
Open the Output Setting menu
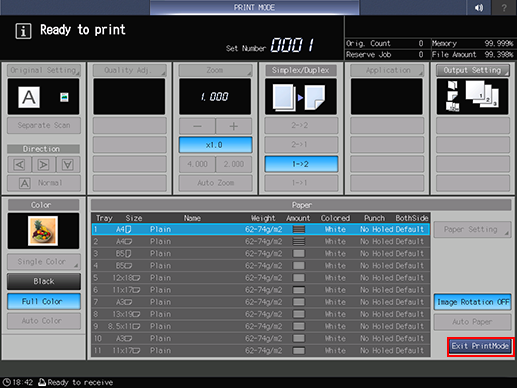click(473, 70)
